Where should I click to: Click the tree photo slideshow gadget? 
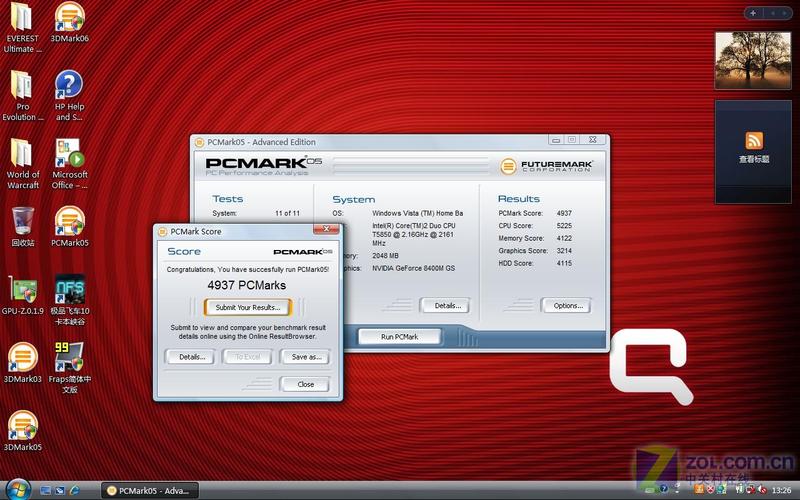pos(753,60)
